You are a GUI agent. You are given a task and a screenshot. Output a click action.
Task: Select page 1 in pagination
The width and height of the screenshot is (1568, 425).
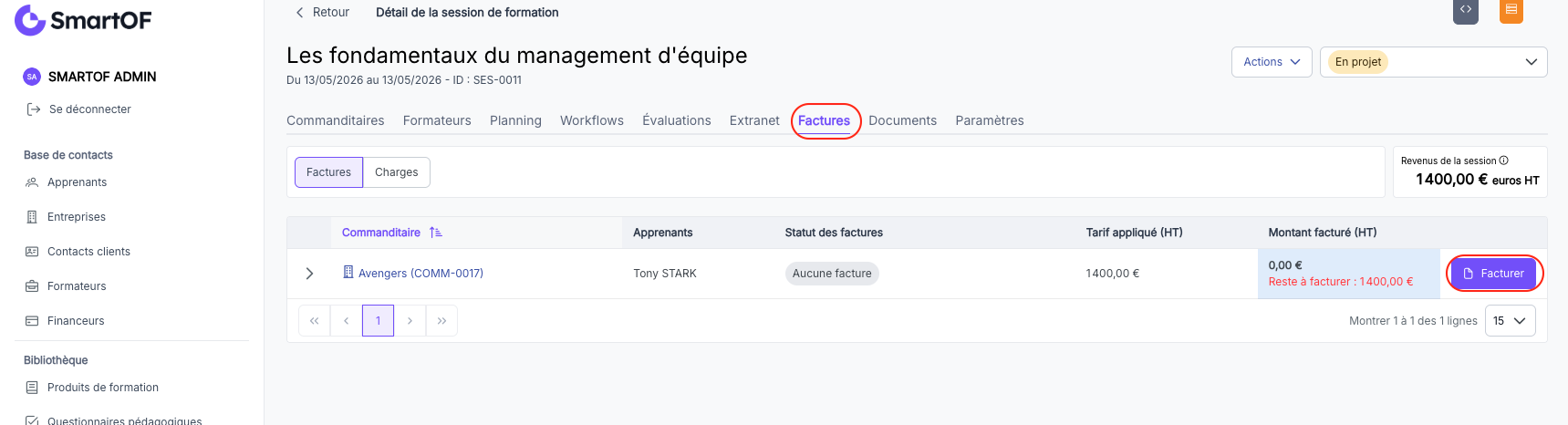(x=378, y=321)
